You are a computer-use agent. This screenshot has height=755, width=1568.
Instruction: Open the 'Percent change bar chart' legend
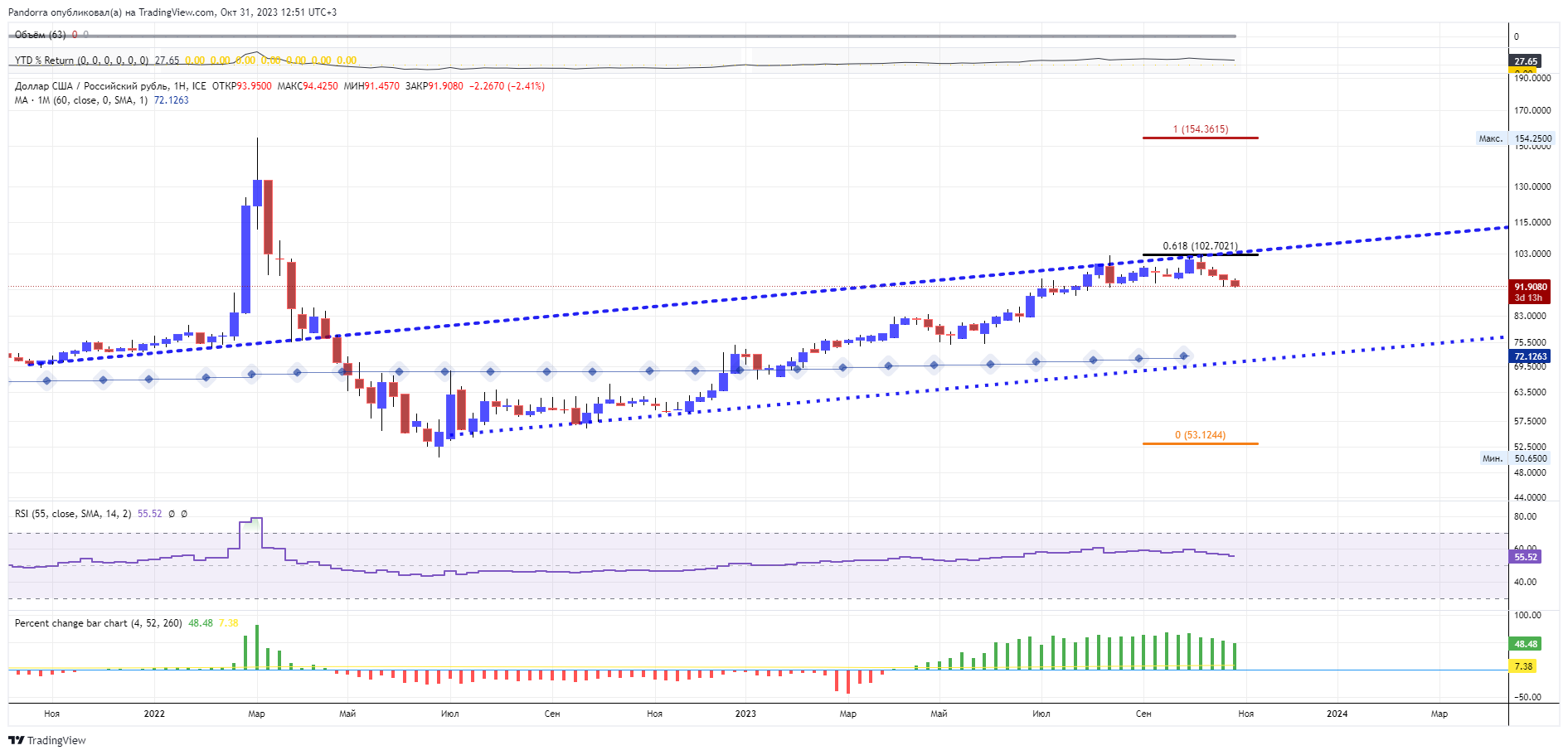click(x=98, y=623)
